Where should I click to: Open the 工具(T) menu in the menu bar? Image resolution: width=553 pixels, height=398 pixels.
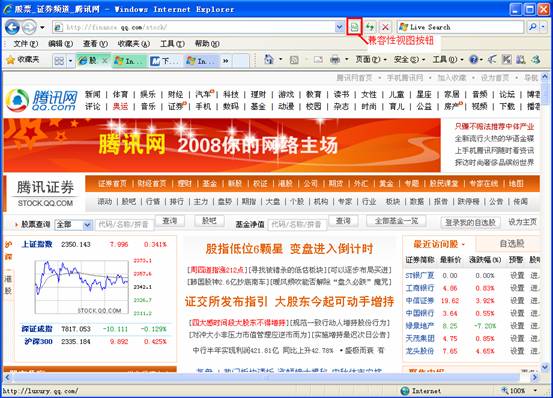pos(172,44)
